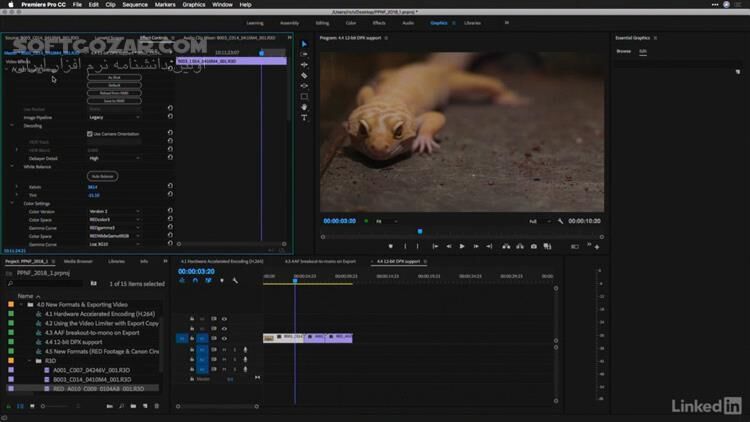Switch to the Media Browser tab
Viewport: 750px width, 422px height.
pos(78,261)
